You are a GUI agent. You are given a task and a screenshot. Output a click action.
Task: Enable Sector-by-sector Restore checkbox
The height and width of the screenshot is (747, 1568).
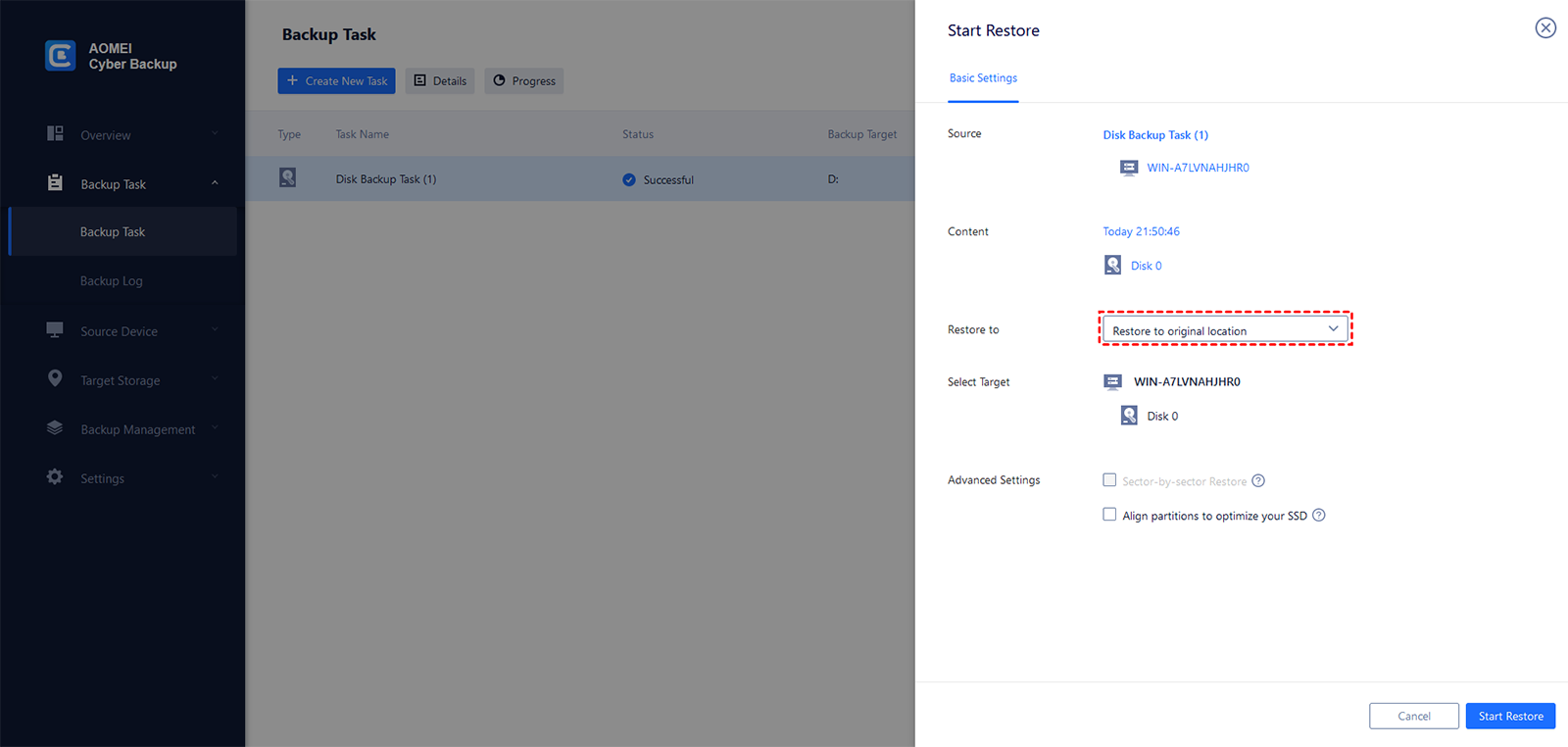[1109, 480]
